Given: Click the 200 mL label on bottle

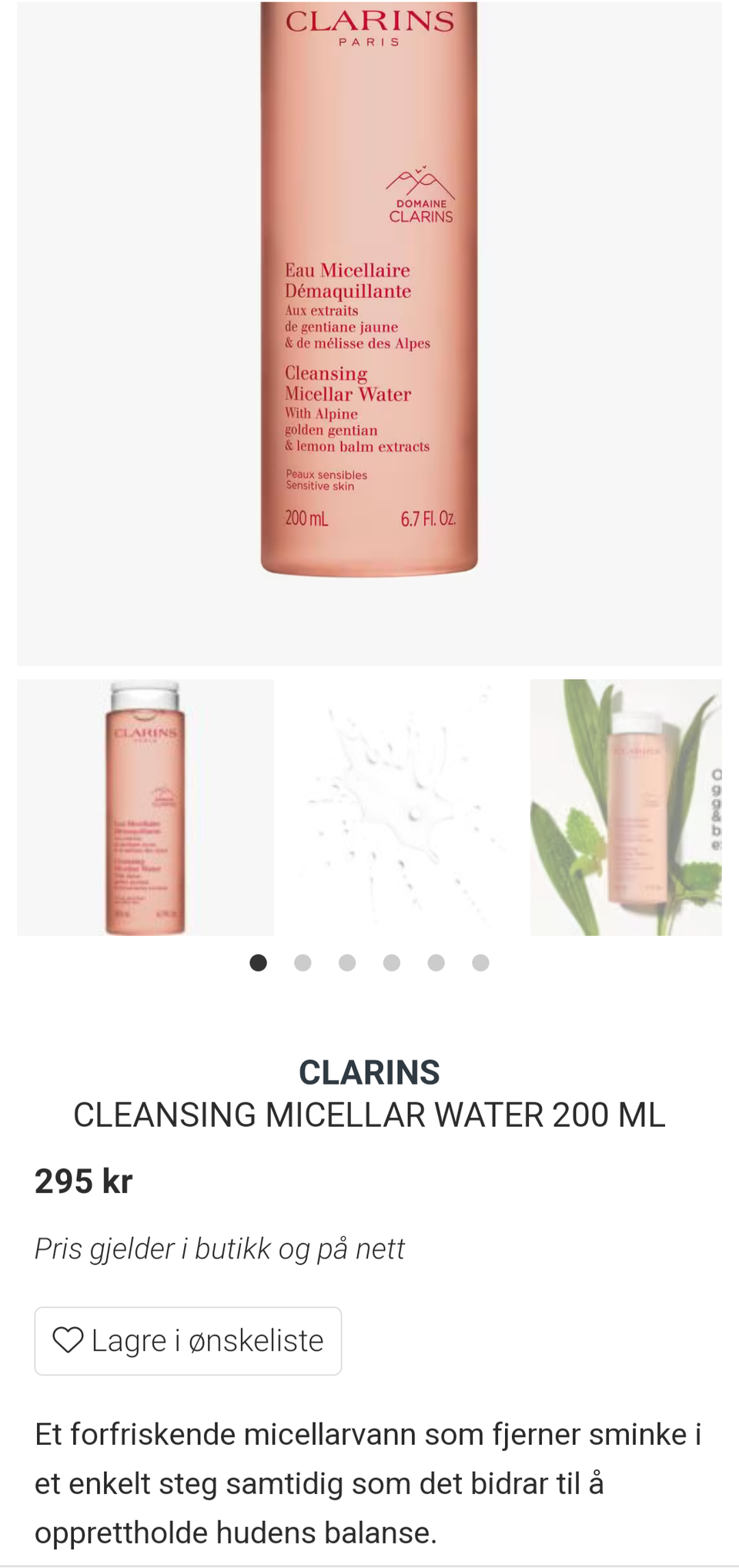Looking at the screenshot, I should 306,518.
